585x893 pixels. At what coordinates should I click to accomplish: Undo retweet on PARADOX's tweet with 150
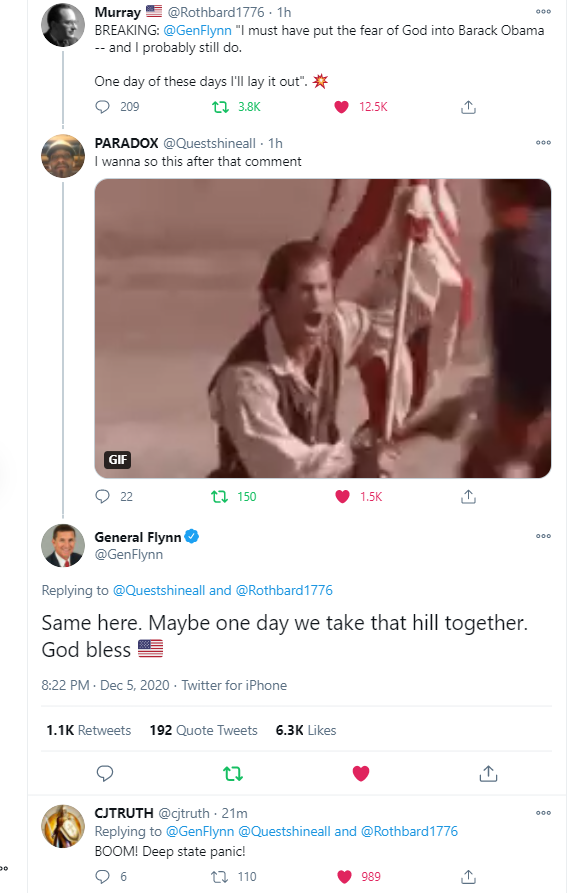[x=220, y=497]
